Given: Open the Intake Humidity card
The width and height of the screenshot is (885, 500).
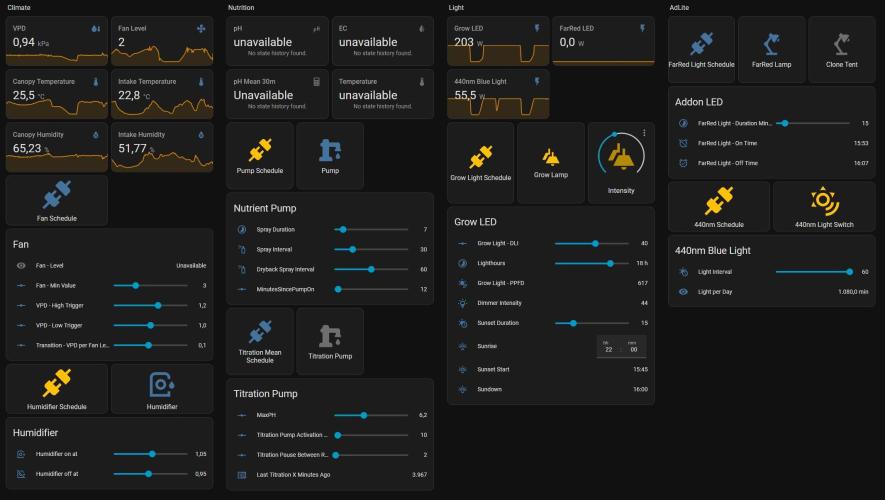Looking at the screenshot, I should [162, 147].
